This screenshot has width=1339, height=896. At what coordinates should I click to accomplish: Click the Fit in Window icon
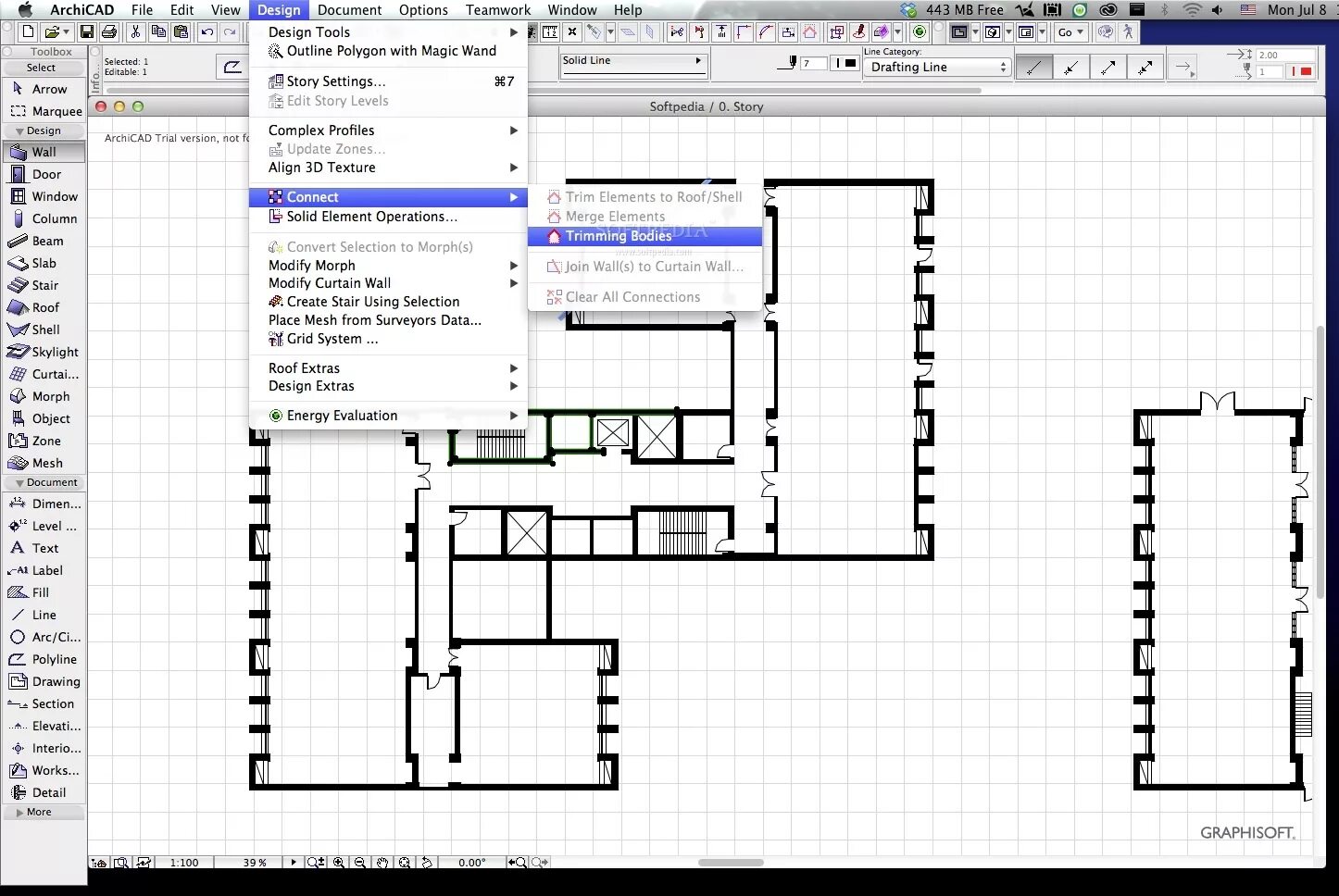405,862
